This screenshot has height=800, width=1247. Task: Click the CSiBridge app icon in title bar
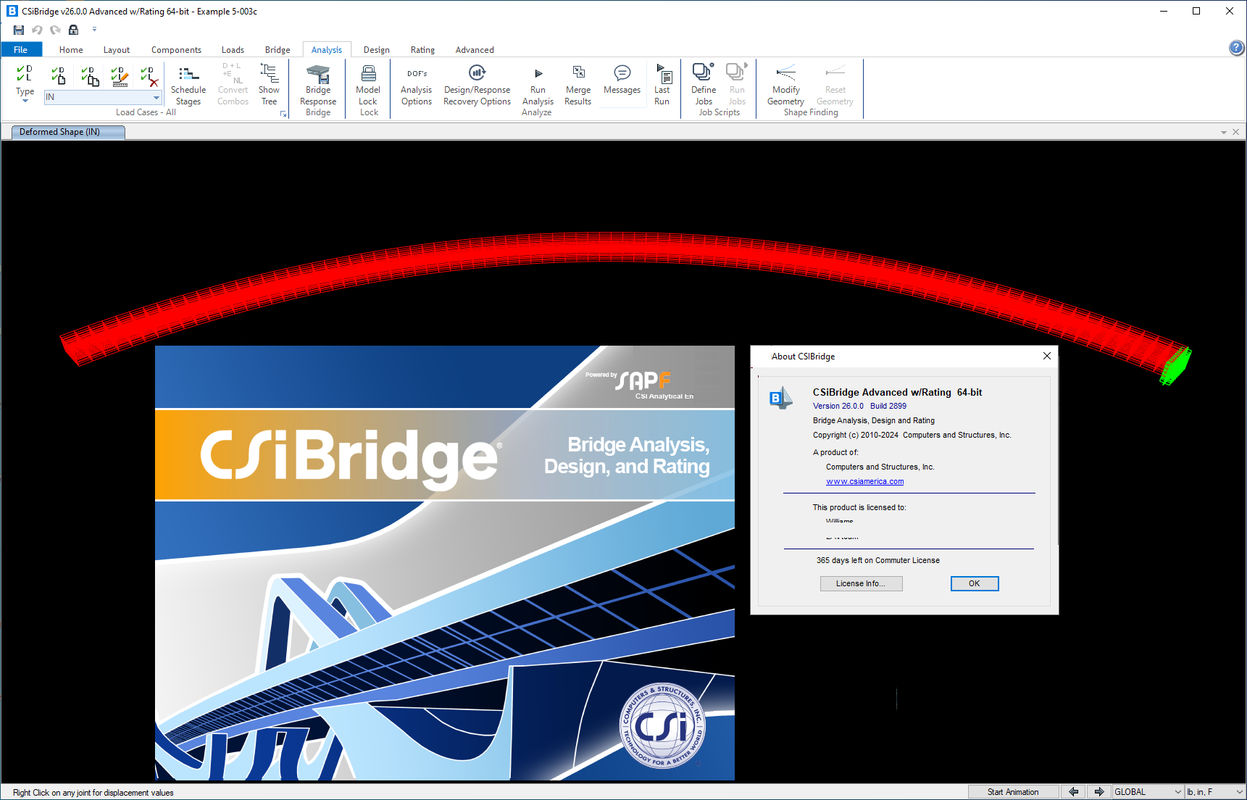[11, 10]
